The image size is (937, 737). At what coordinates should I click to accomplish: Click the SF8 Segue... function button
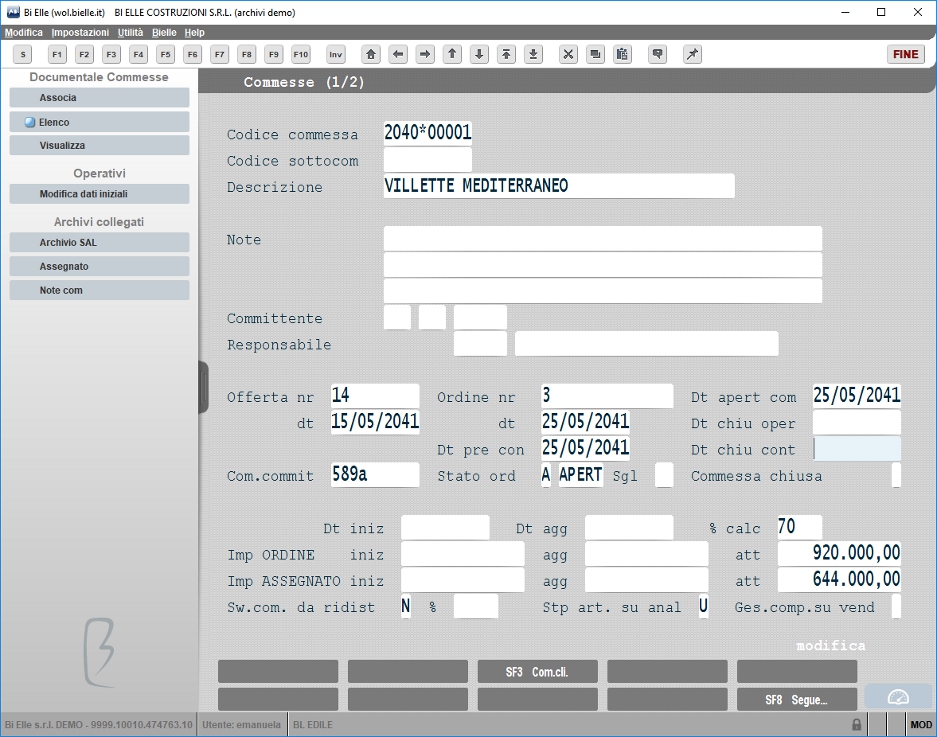coord(797,699)
